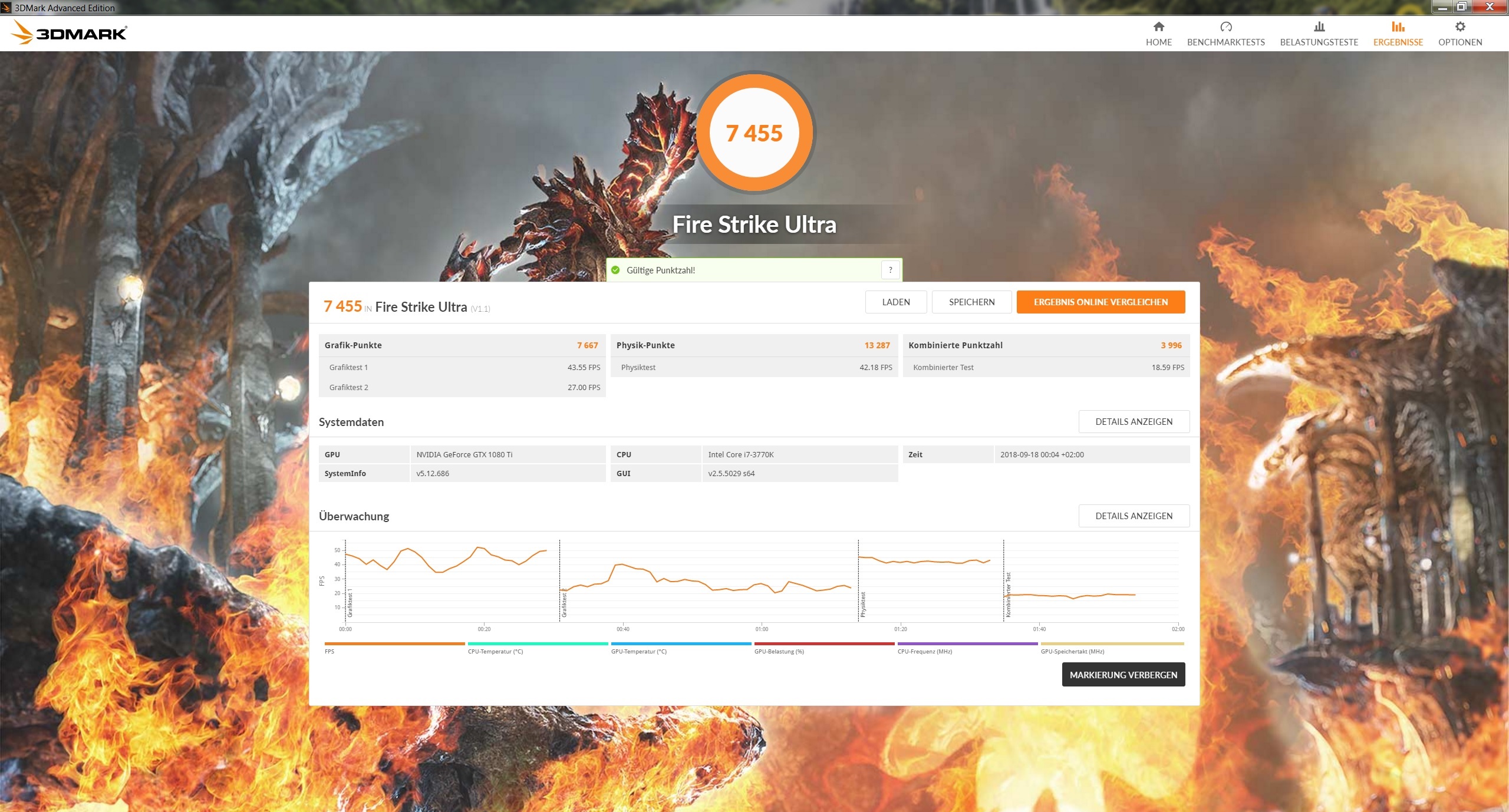The image size is (1509, 812).
Task: Click the LADEN button
Action: (x=895, y=302)
